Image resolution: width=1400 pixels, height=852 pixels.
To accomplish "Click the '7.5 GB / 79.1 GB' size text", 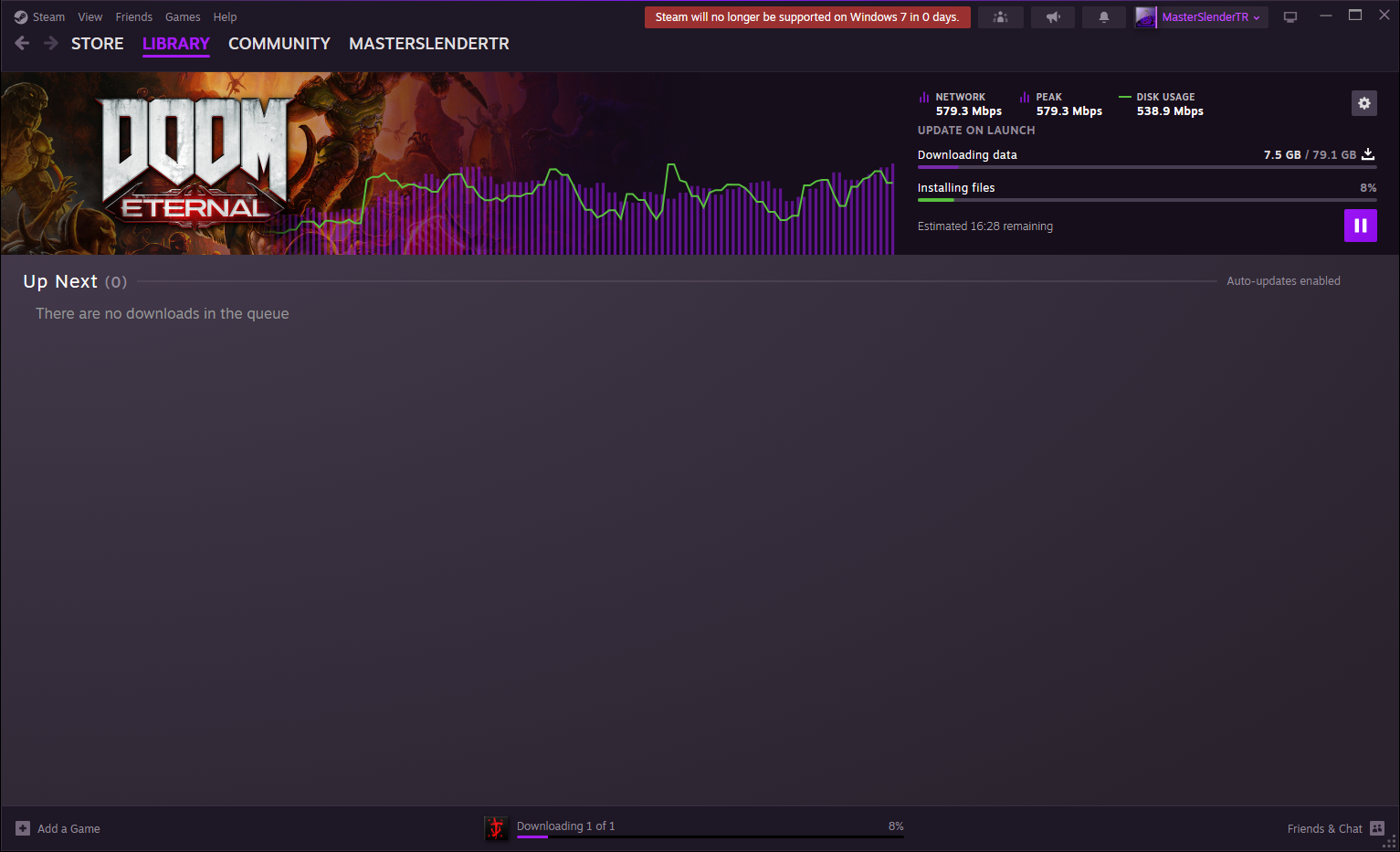I will click(x=1310, y=155).
